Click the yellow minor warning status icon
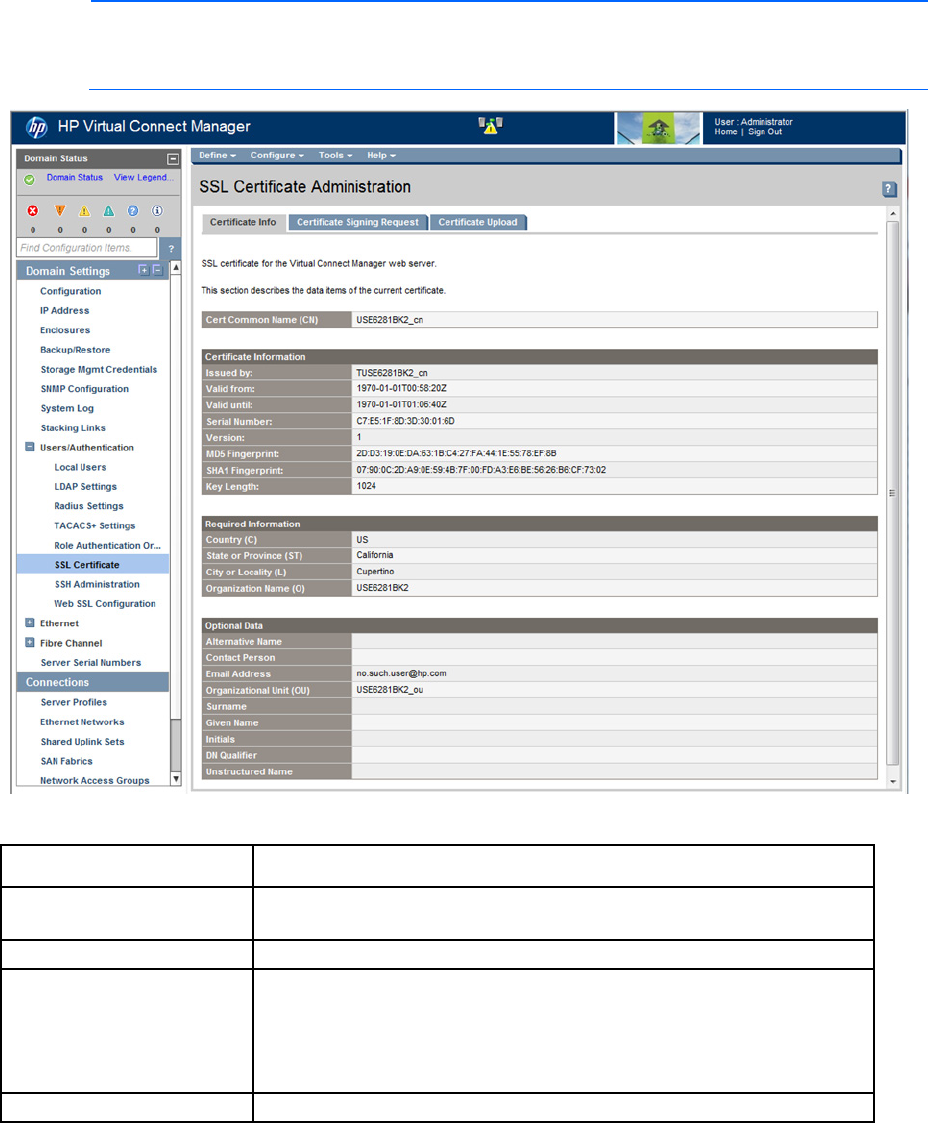 (x=84, y=211)
